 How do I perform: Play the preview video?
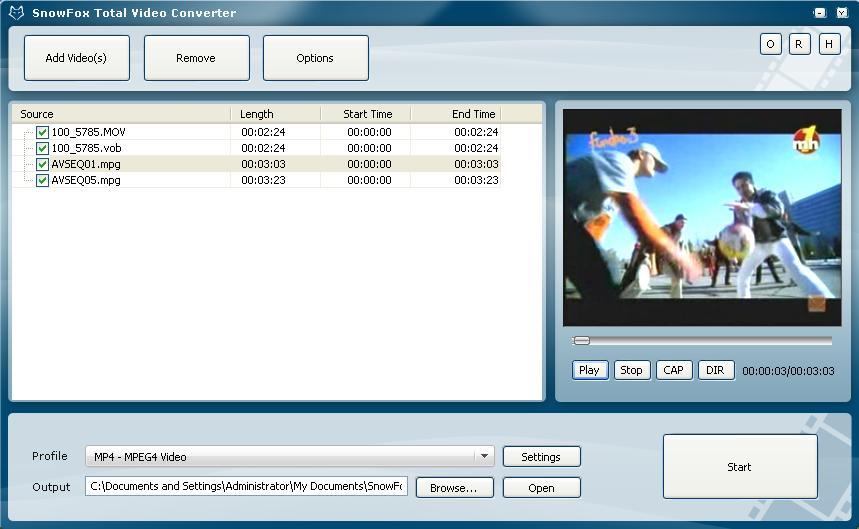pos(589,370)
